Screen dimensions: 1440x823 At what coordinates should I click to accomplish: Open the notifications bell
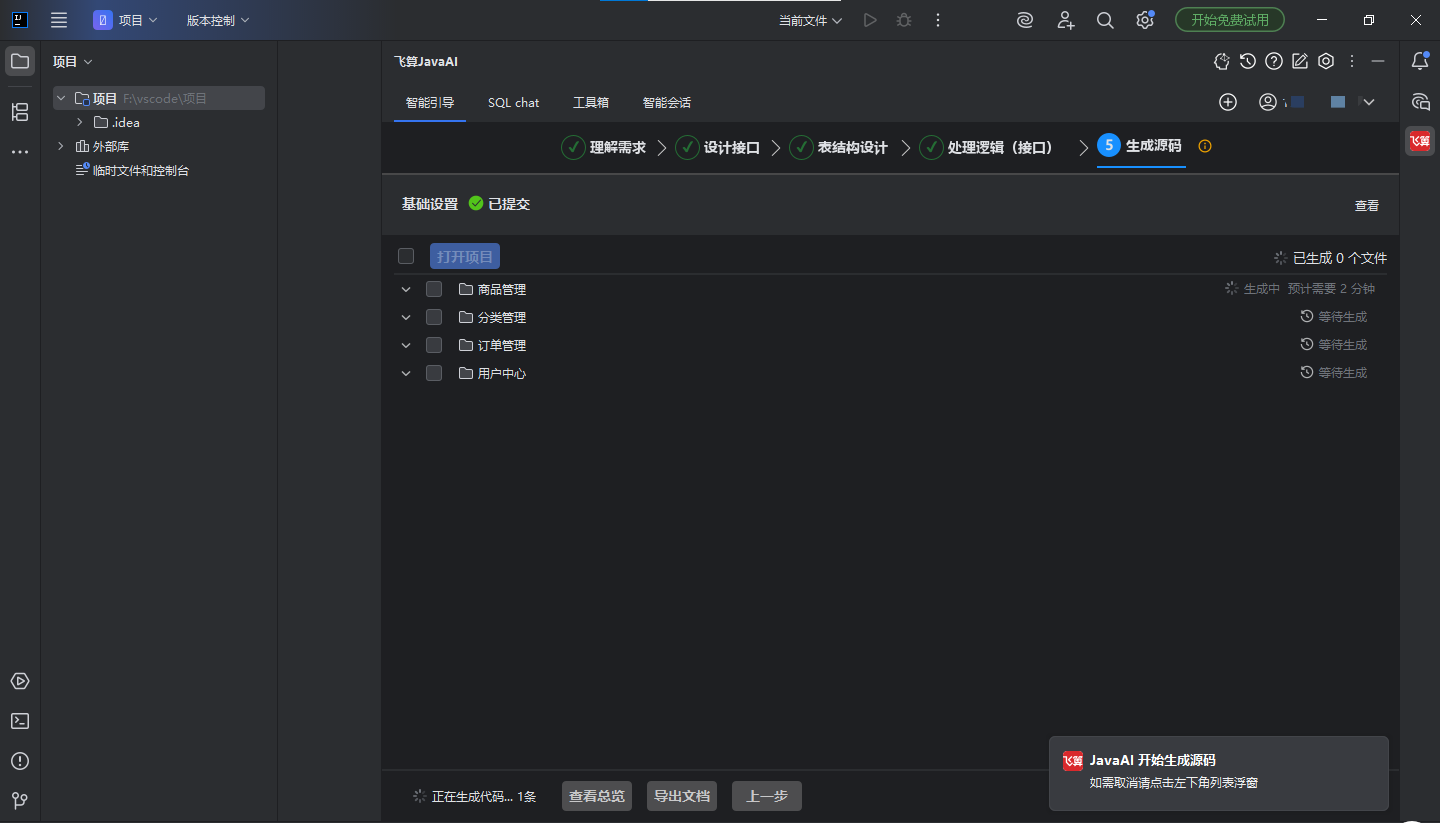click(x=1420, y=61)
